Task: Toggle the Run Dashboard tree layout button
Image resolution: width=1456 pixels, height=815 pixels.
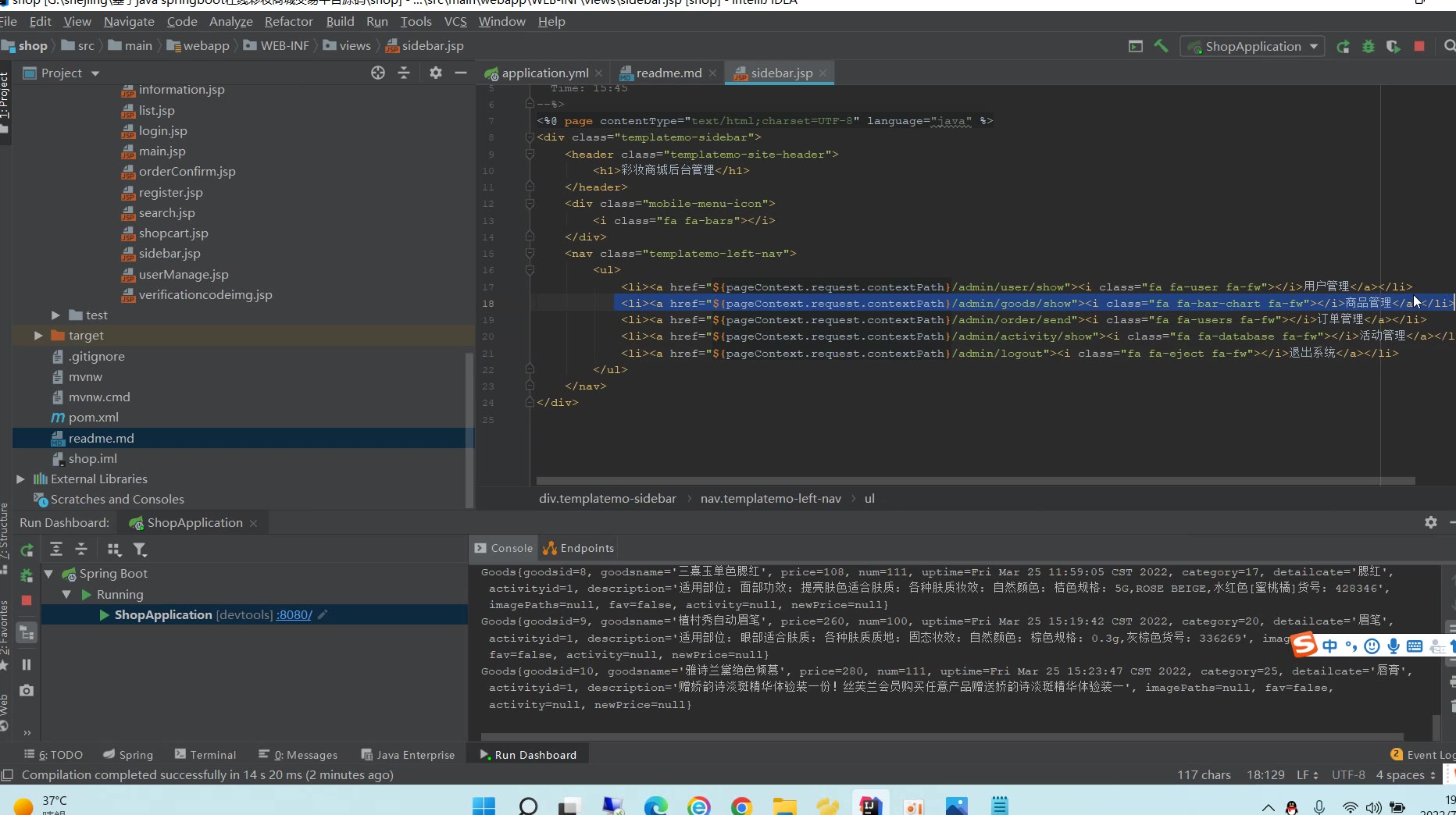Action: point(27,633)
